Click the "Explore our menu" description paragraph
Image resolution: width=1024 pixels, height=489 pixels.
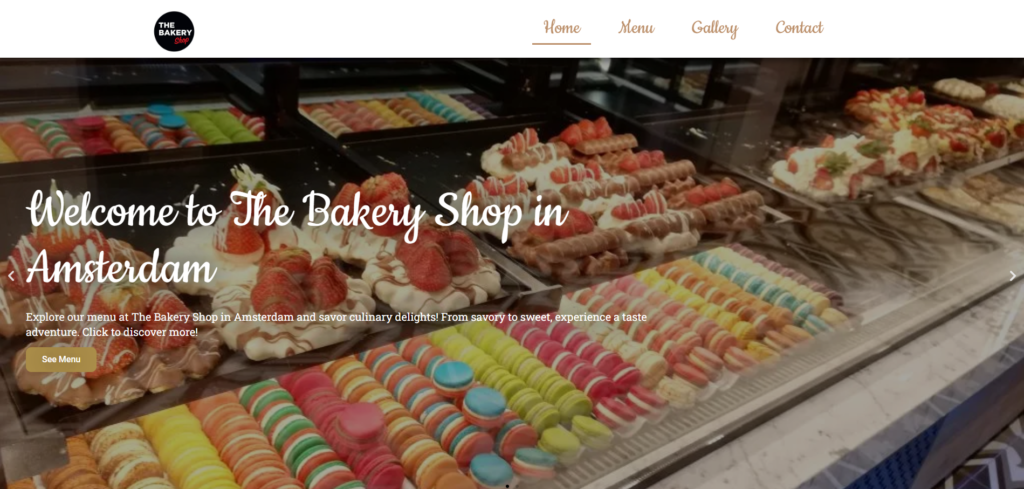tap(336, 324)
